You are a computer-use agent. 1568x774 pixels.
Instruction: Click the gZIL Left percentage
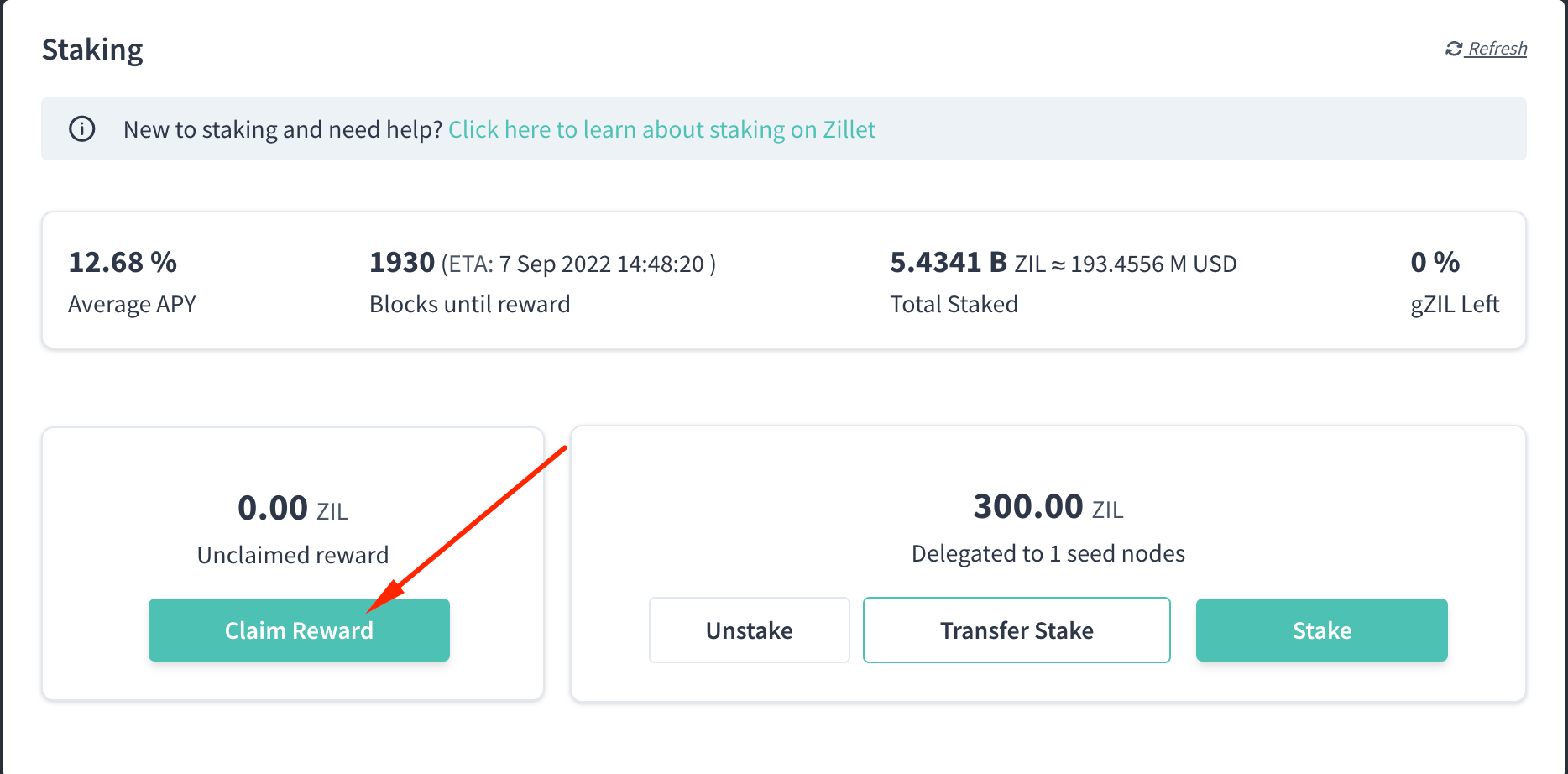click(x=1435, y=262)
